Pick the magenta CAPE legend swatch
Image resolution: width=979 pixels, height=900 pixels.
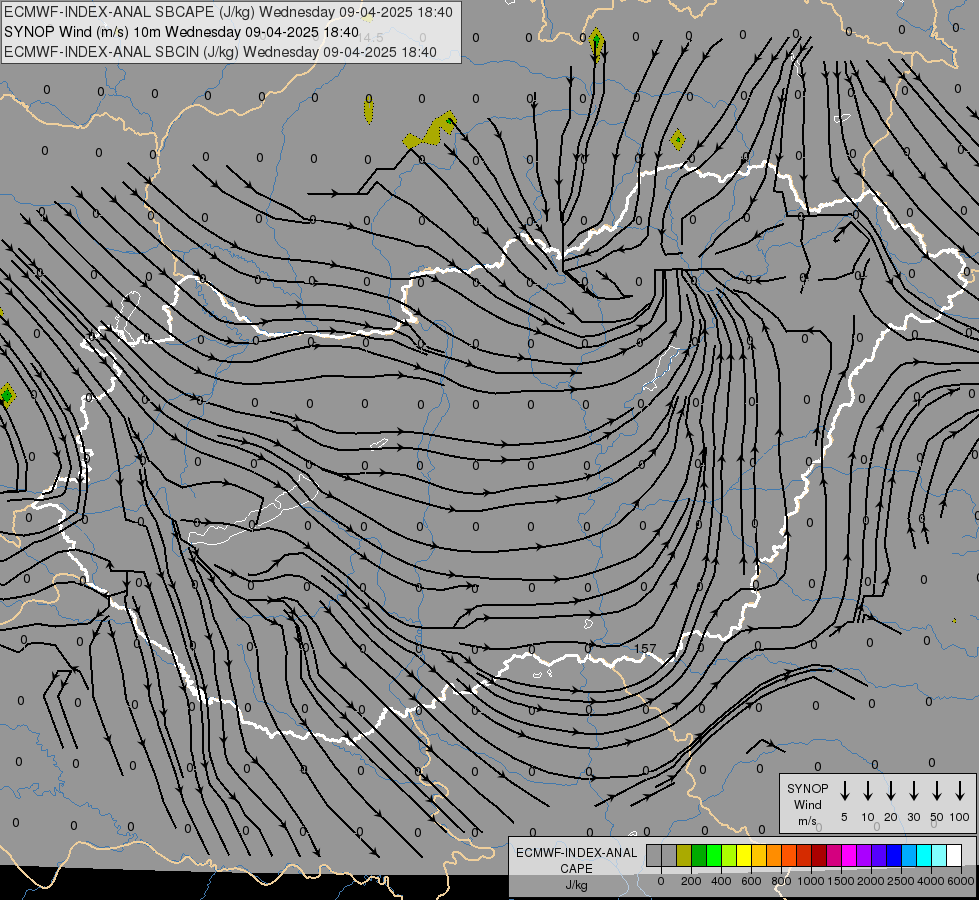tap(849, 855)
